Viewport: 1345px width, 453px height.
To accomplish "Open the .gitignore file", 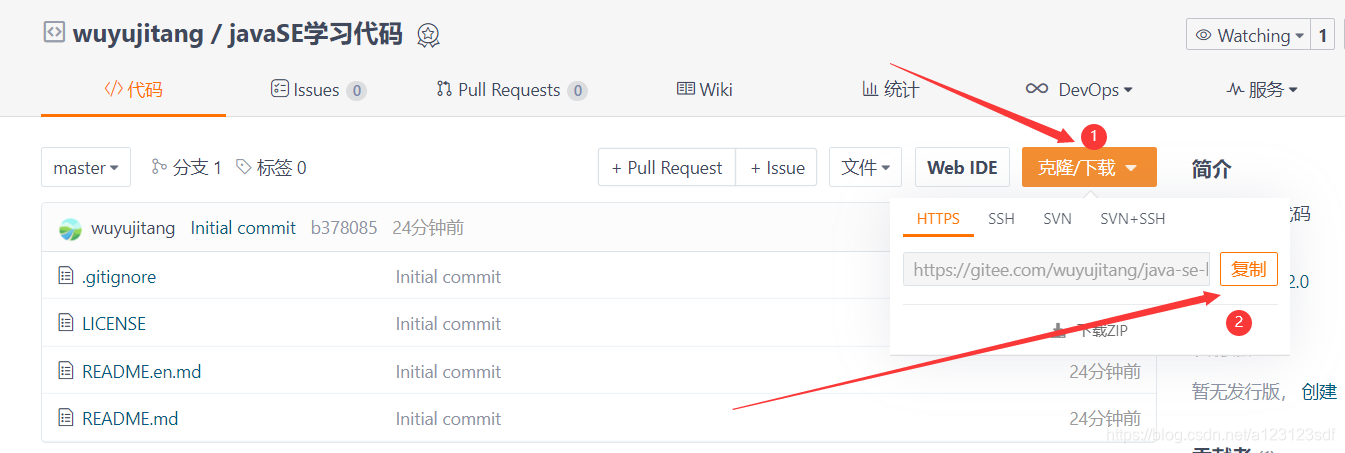I will (119, 277).
